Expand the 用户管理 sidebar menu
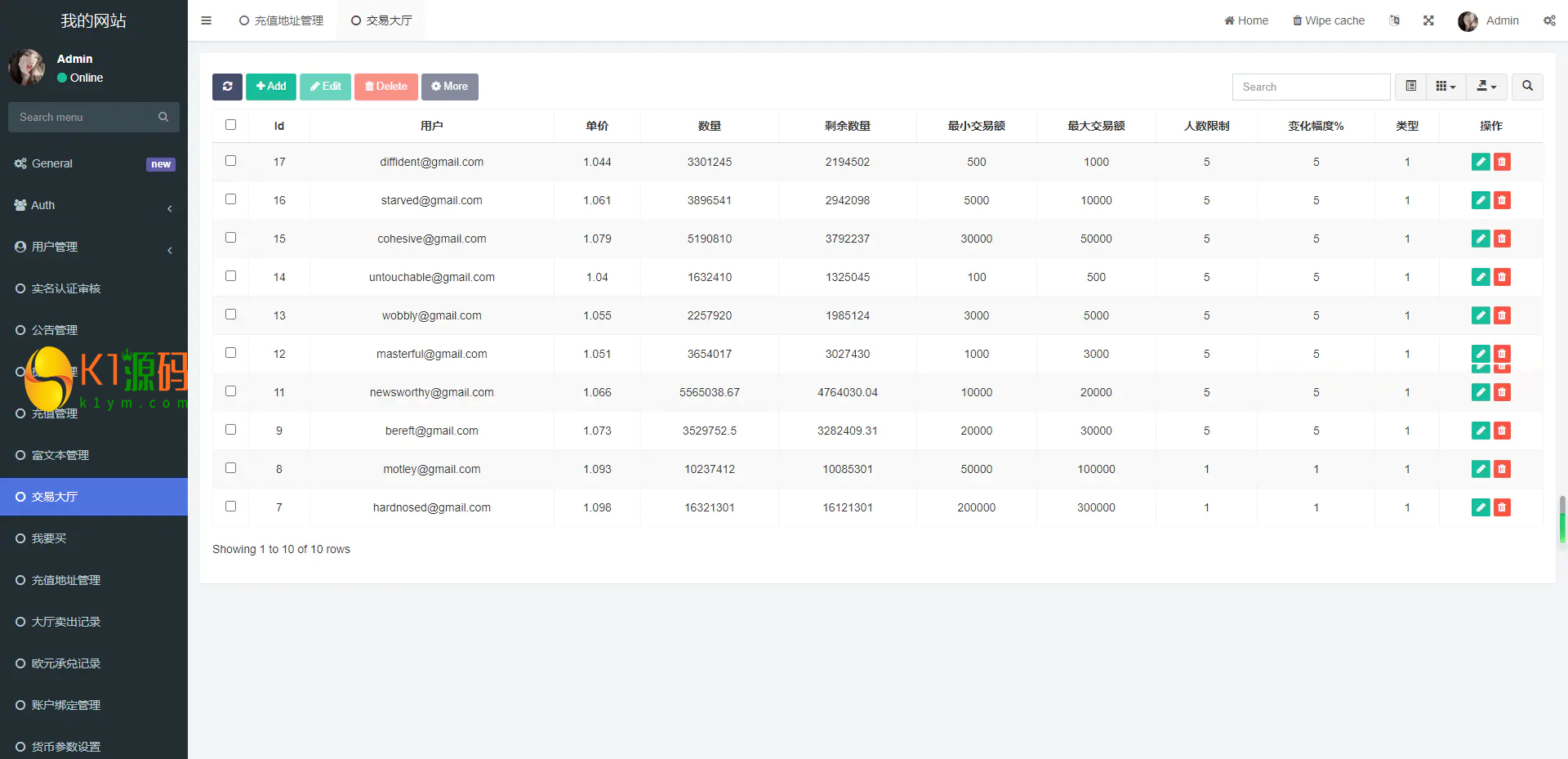Viewport: 1568px width, 759px height. 94,247
